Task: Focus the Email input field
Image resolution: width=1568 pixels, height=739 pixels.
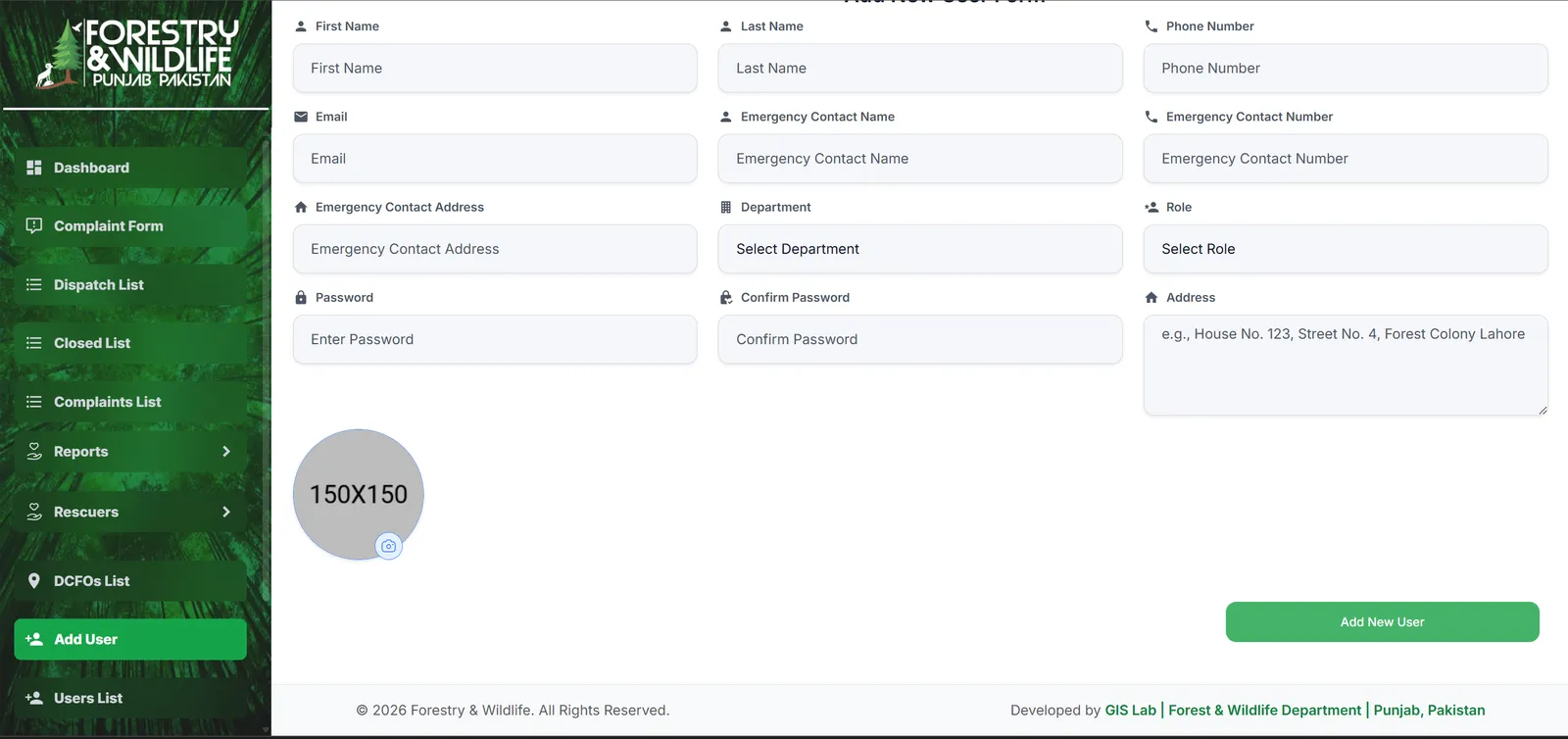Action: pyautogui.click(x=495, y=159)
